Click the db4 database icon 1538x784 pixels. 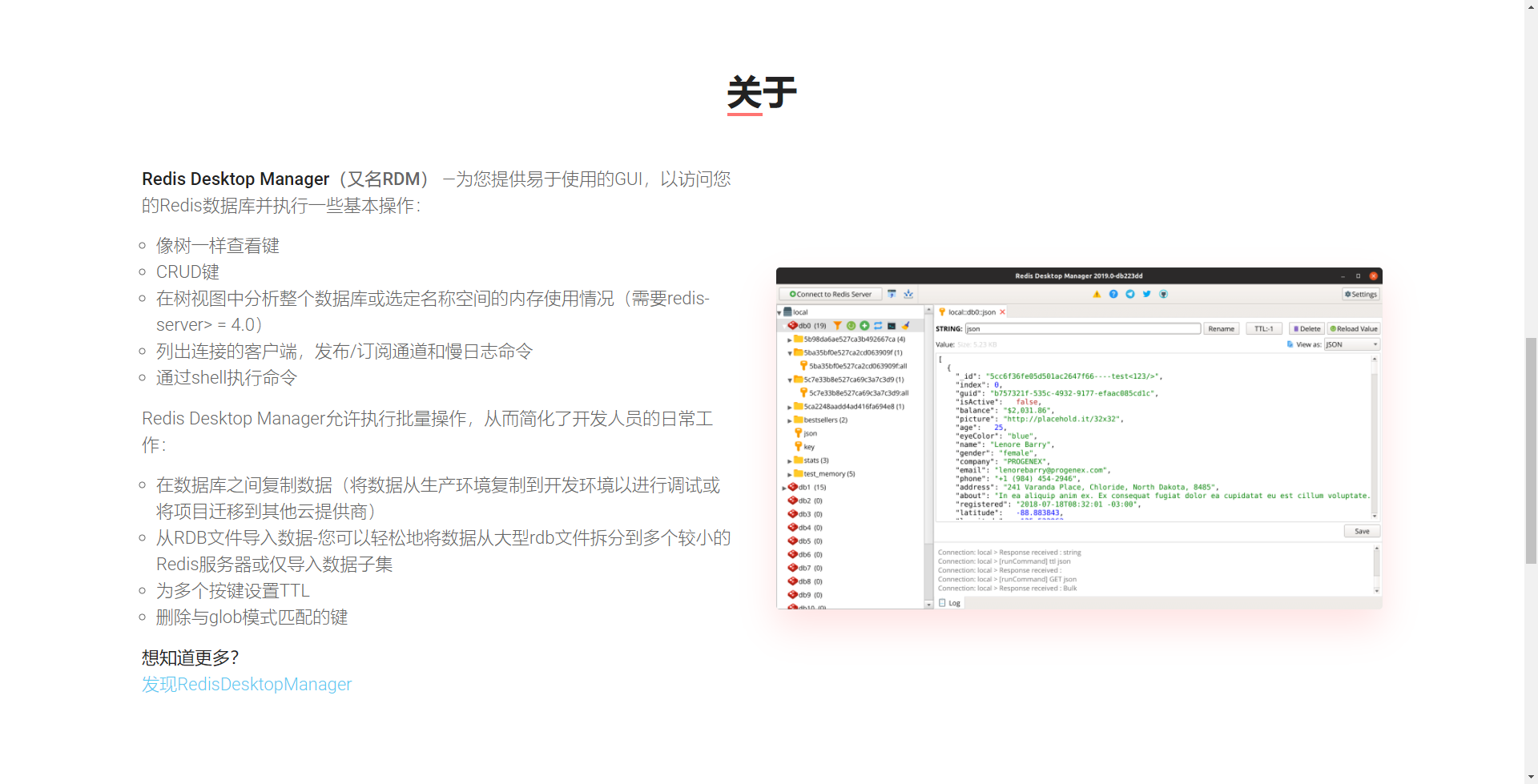tap(792, 528)
